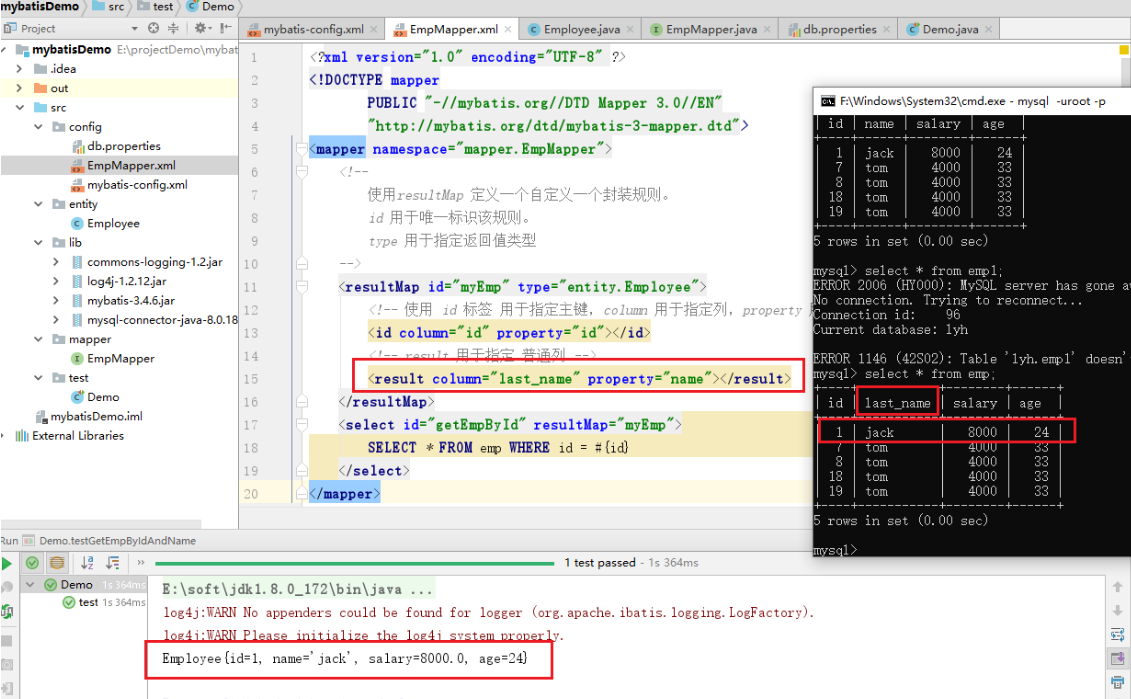Open the Project view dropdown

(134, 29)
